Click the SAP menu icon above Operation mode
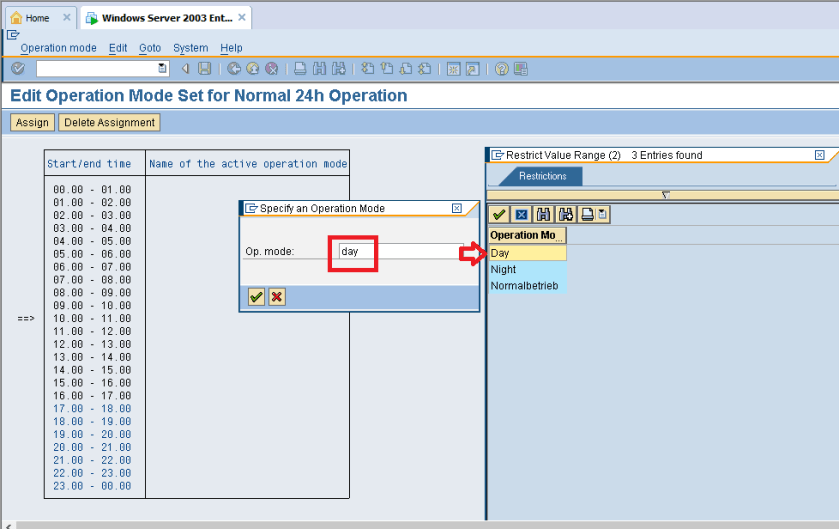839x529 pixels. coord(13,35)
